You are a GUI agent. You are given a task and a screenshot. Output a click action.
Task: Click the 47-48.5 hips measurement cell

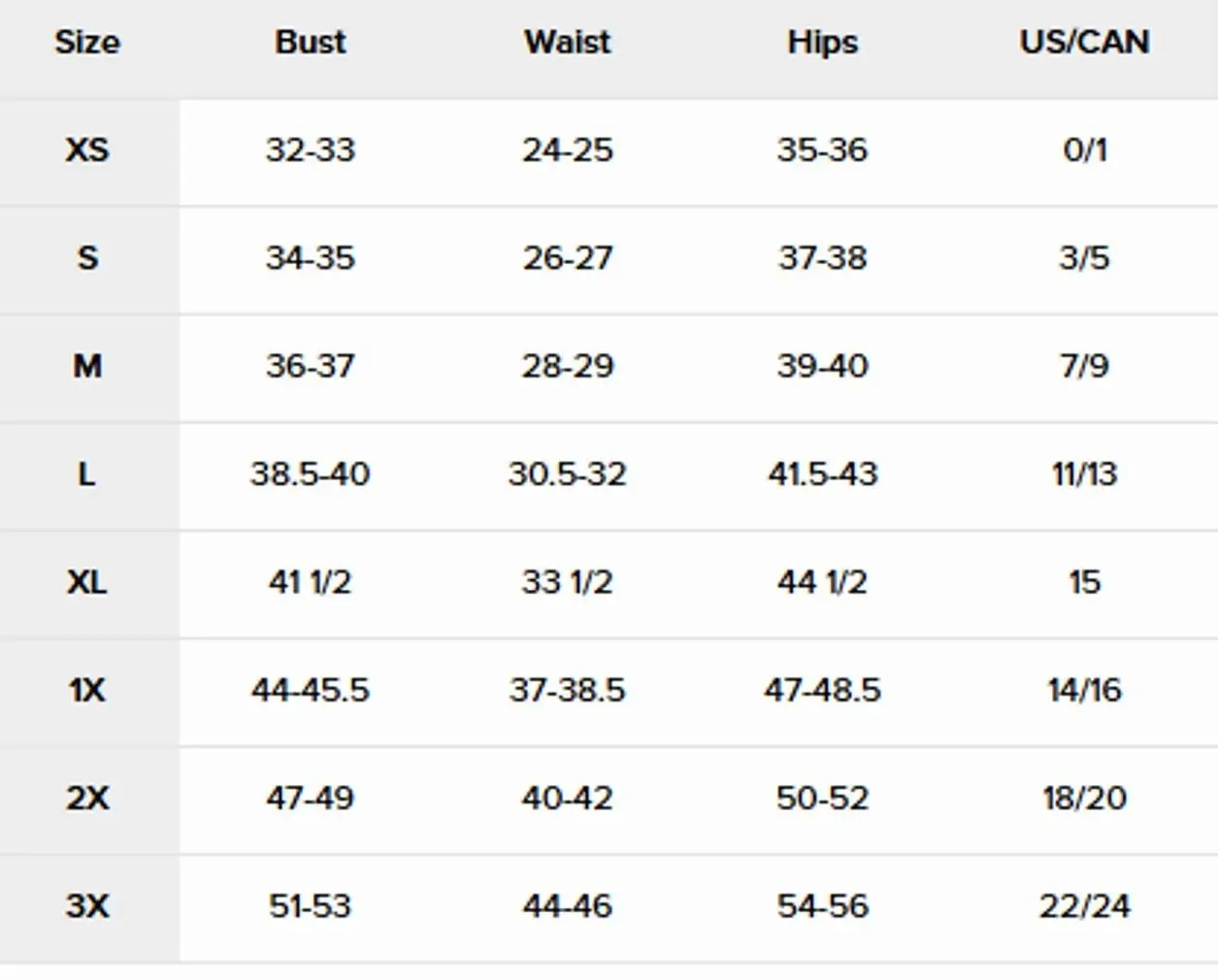tap(823, 690)
